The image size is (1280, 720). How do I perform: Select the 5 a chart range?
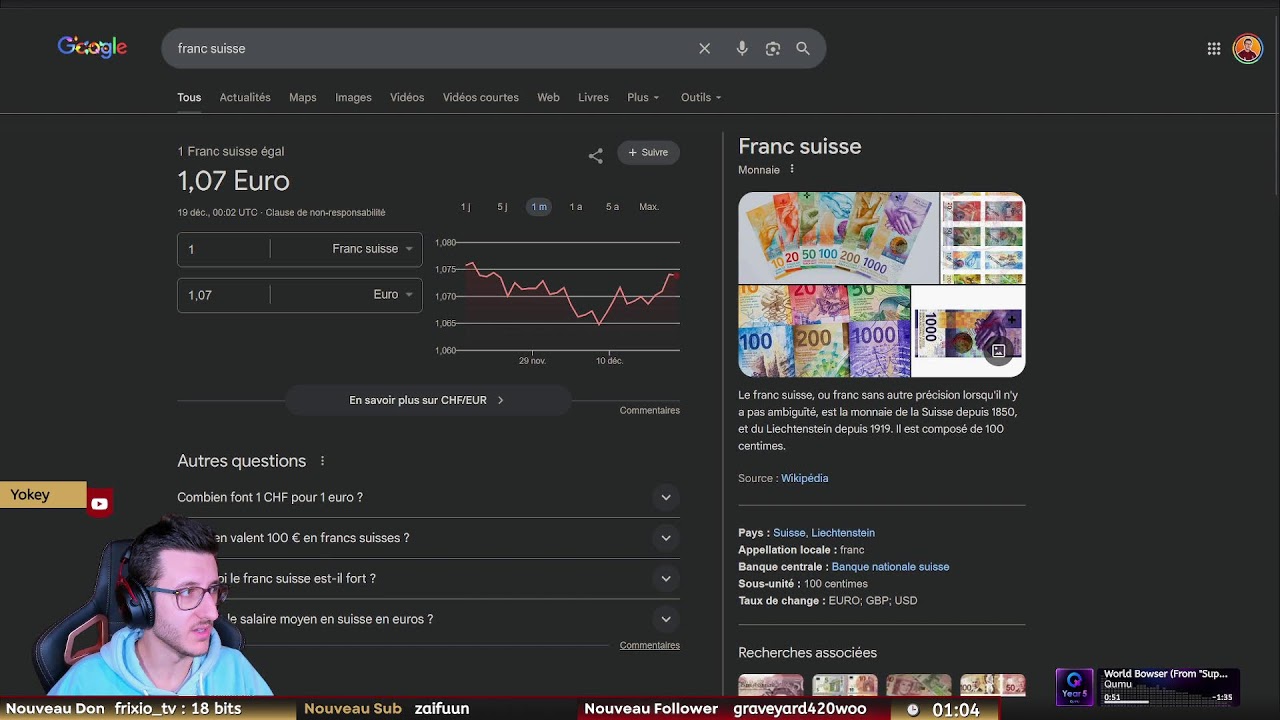click(x=612, y=207)
